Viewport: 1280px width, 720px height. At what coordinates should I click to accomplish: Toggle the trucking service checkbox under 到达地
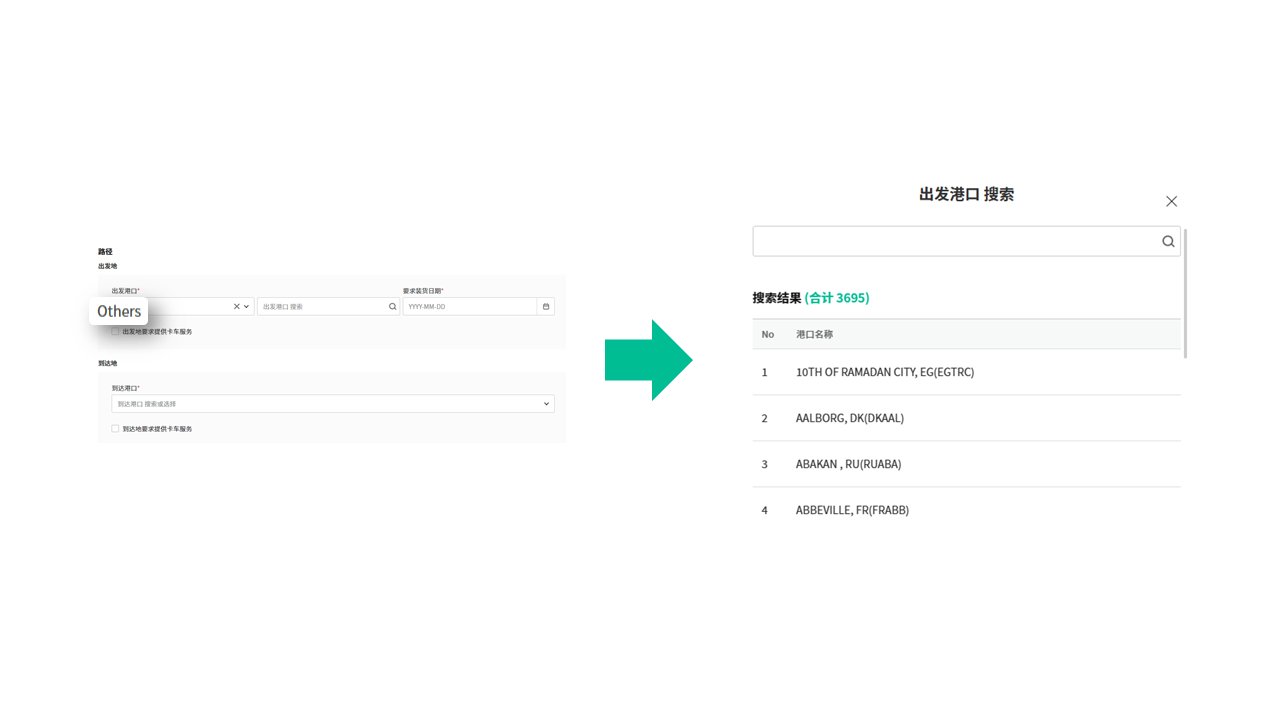[x=116, y=428]
